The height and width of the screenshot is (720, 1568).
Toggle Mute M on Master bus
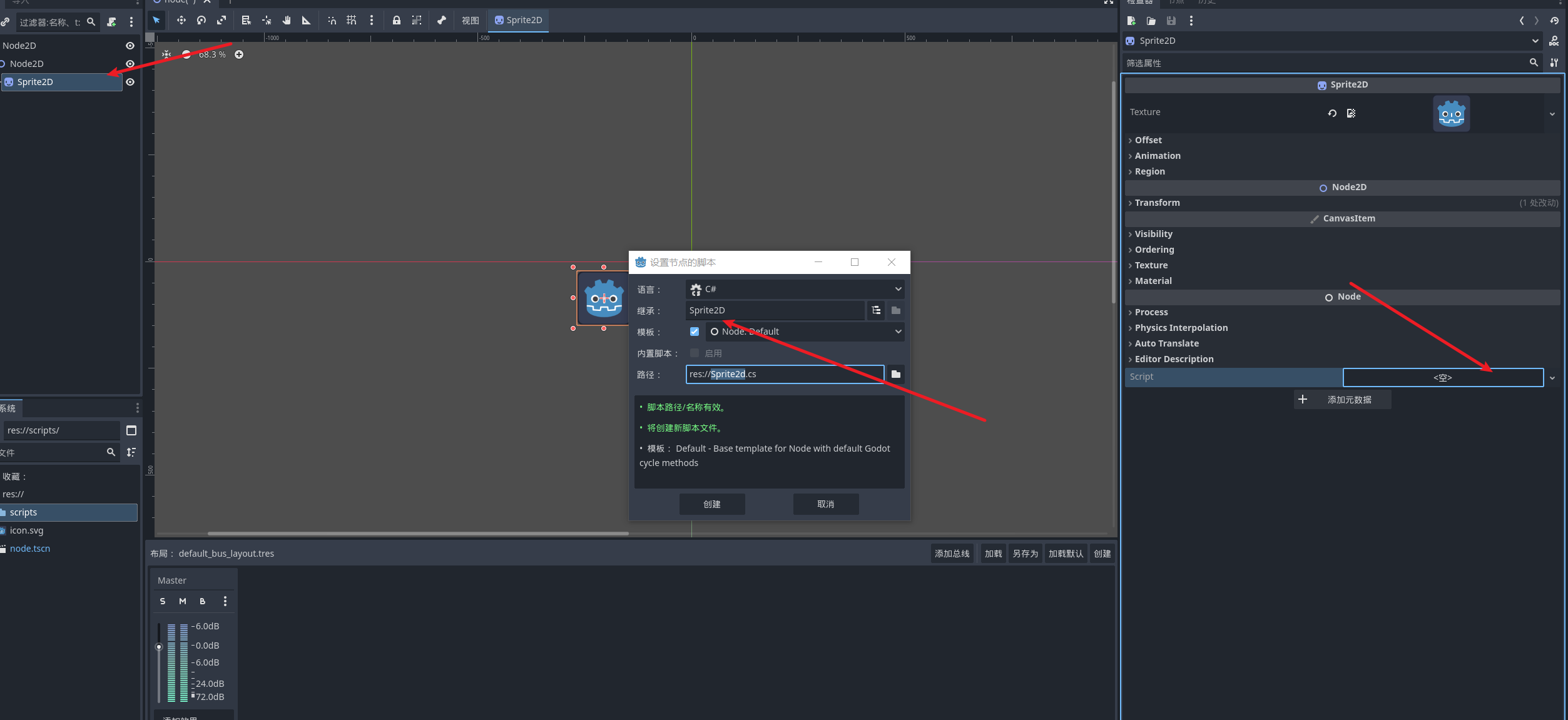coord(183,601)
